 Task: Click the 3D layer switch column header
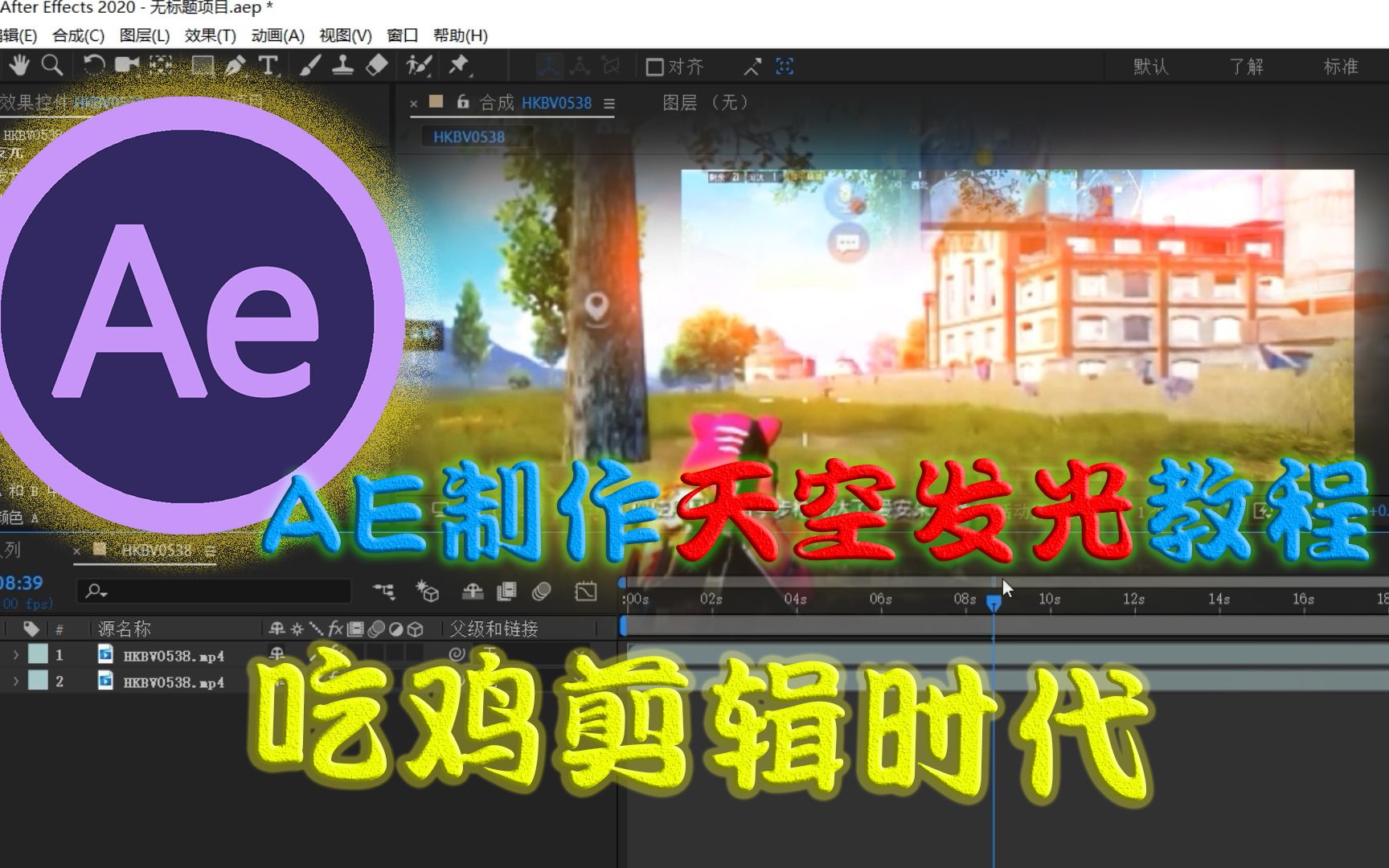(x=416, y=629)
